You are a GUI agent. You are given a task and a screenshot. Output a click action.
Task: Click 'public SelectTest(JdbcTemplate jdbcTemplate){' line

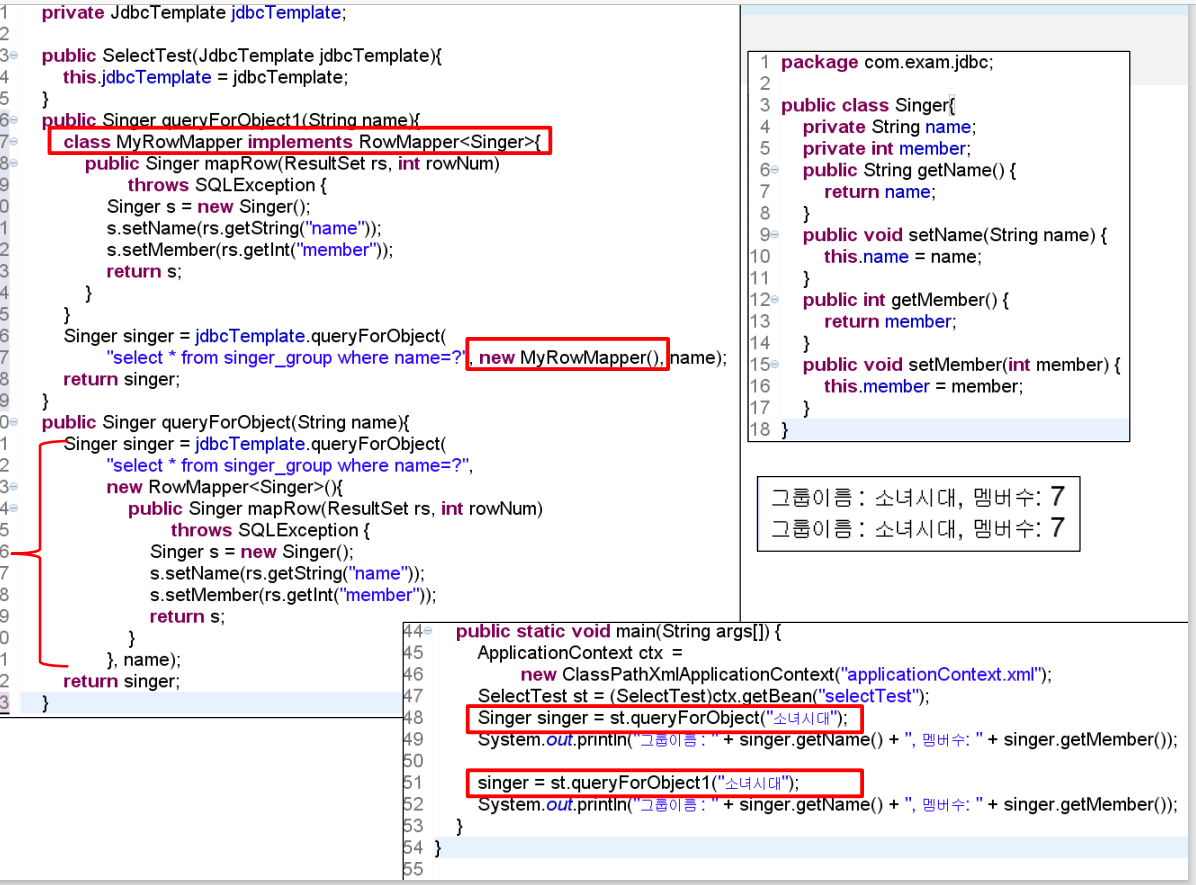[x=242, y=56]
